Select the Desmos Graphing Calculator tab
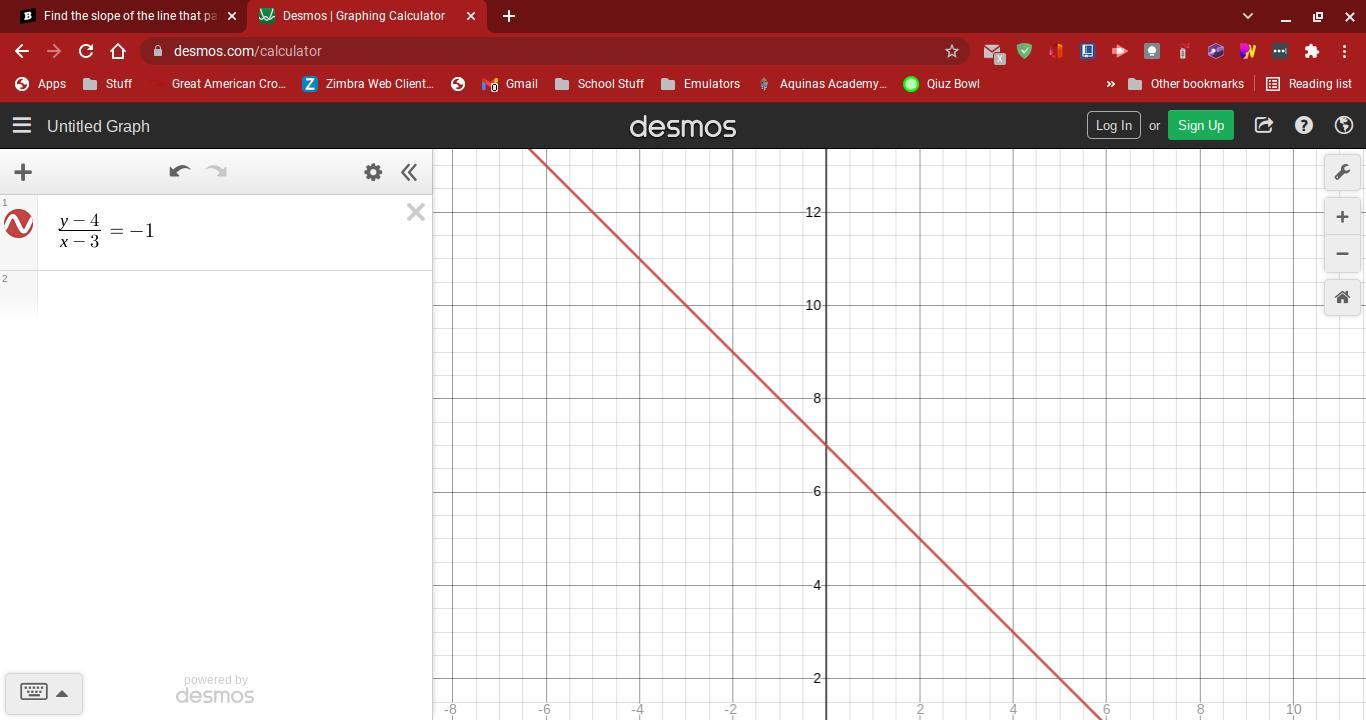Image resolution: width=1366 pixels, height=720 pixels. coord(363,16)
